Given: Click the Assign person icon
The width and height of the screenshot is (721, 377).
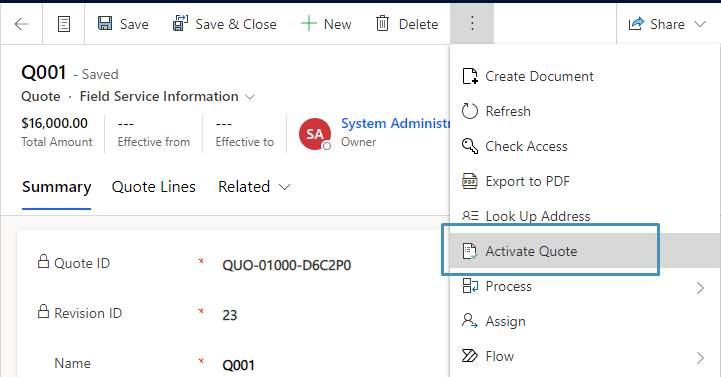Looking at the screenshot, I should pos(469,321).
